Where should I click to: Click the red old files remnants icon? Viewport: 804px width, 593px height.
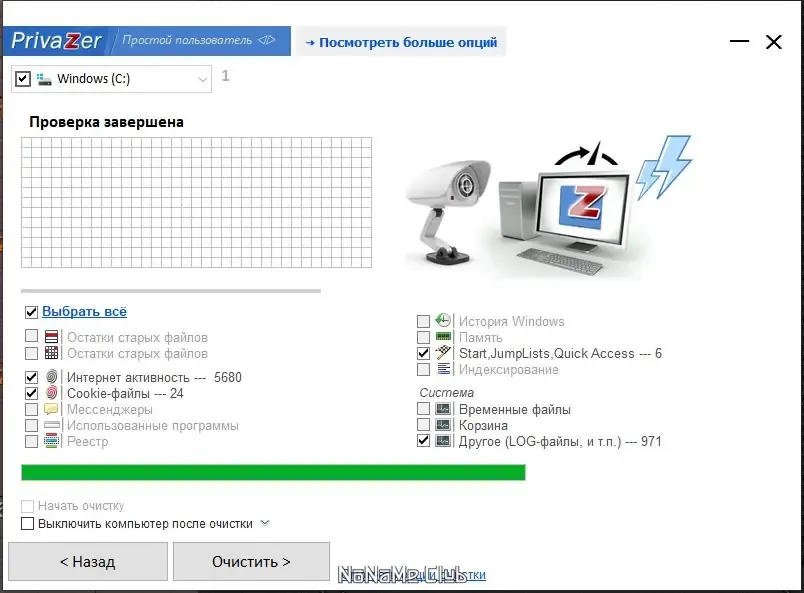(x=51, y=337)
